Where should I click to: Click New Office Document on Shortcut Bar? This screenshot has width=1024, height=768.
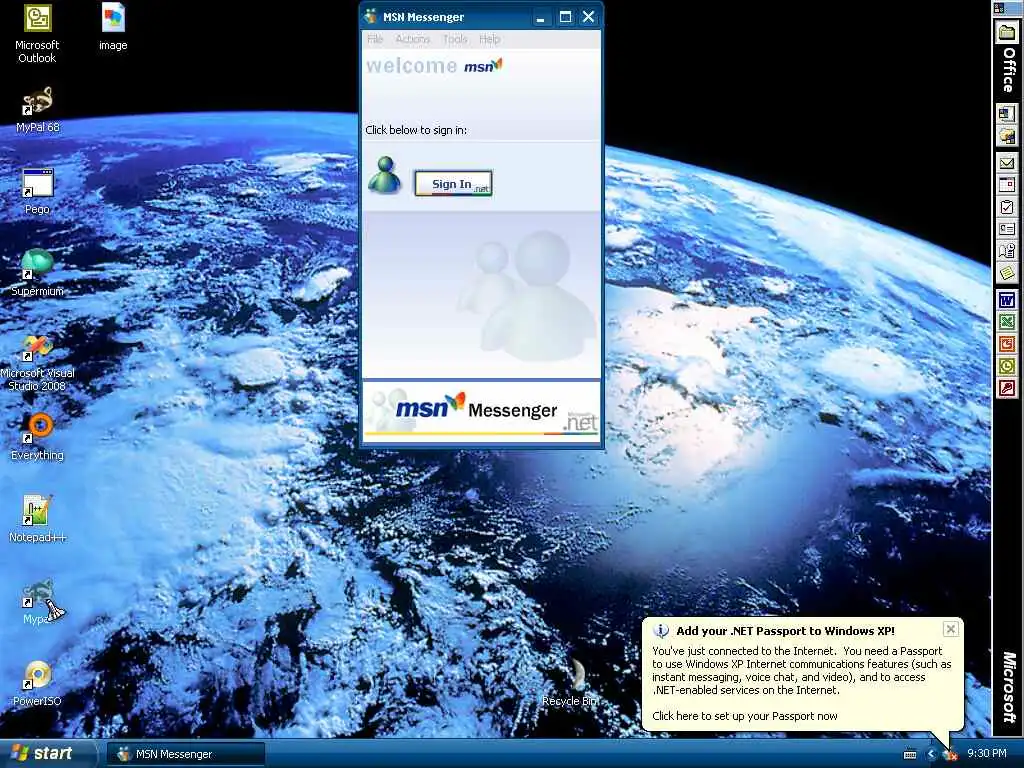1006,114
